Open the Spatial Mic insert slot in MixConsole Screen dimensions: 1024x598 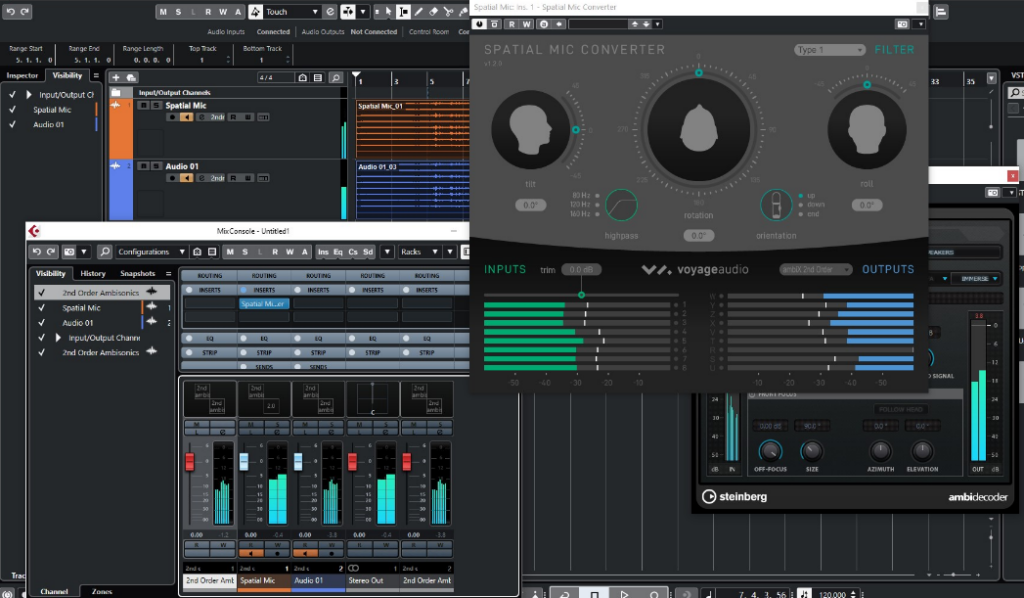[x=265, y=302]
